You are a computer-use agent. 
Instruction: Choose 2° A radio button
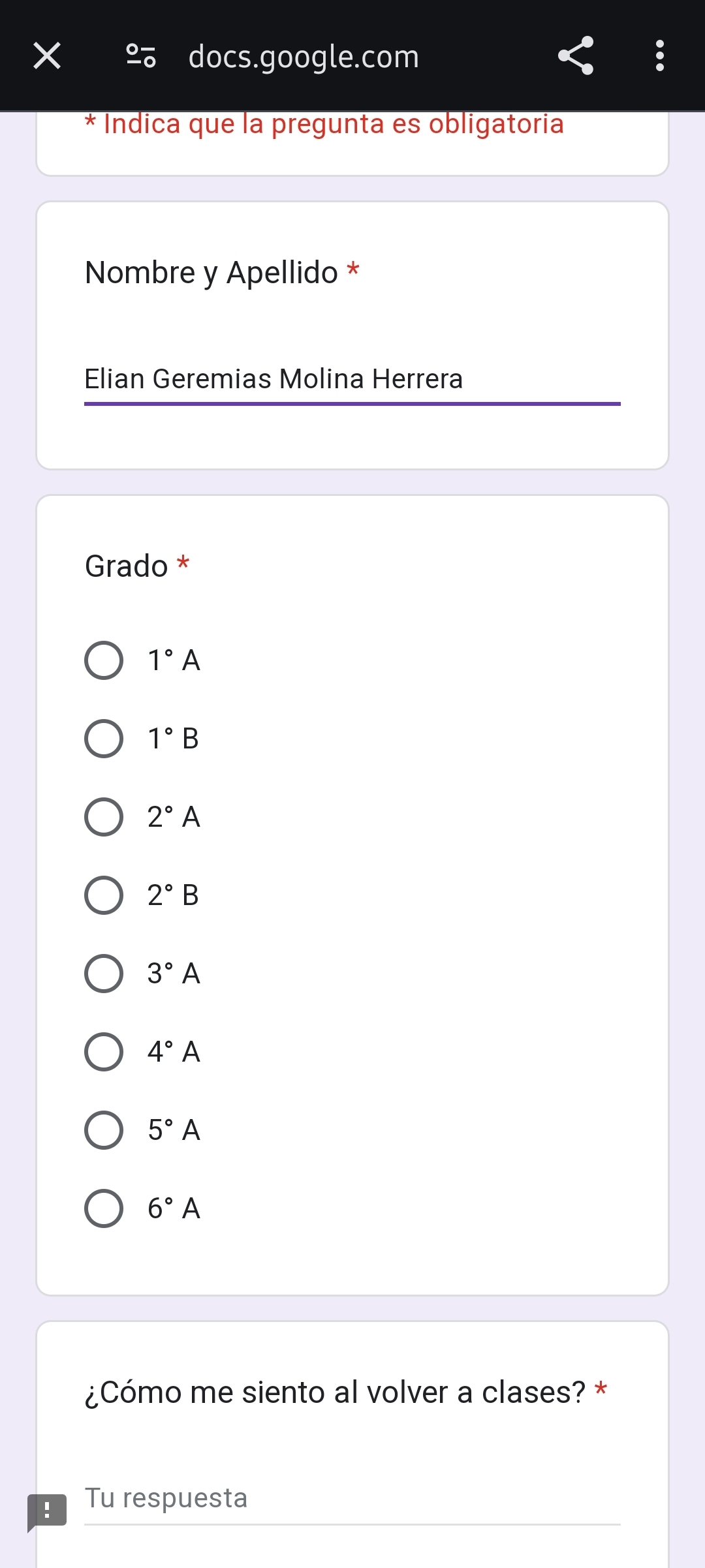tap(104, 817)
